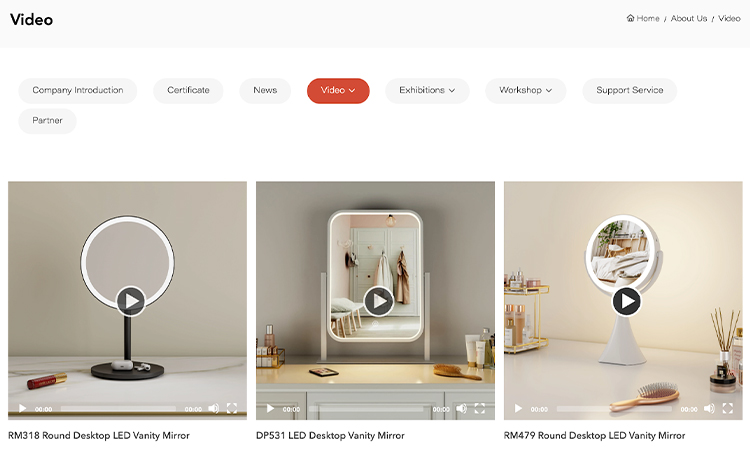This screenshot has width=750, height=450.
Task: Click small play control on RM318 video bar
Action: click(22, 408)
